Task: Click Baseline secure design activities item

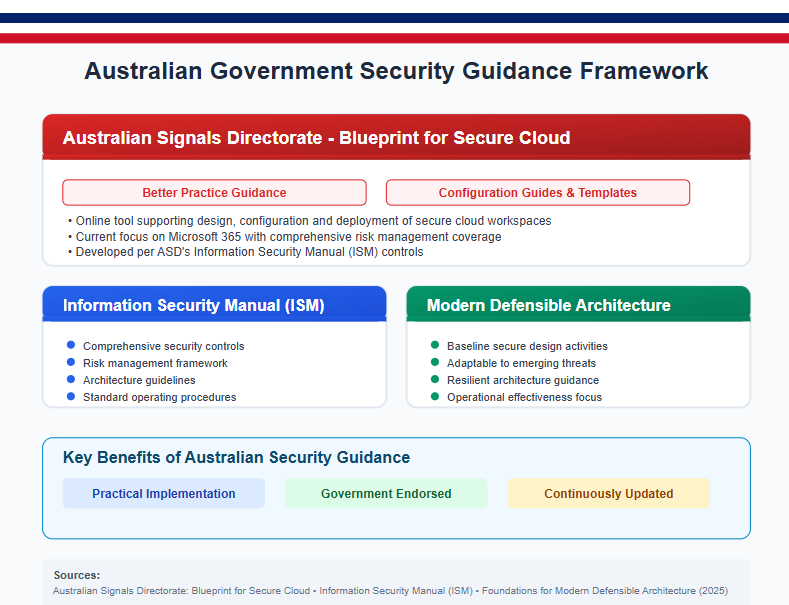Action: [527, 346]
